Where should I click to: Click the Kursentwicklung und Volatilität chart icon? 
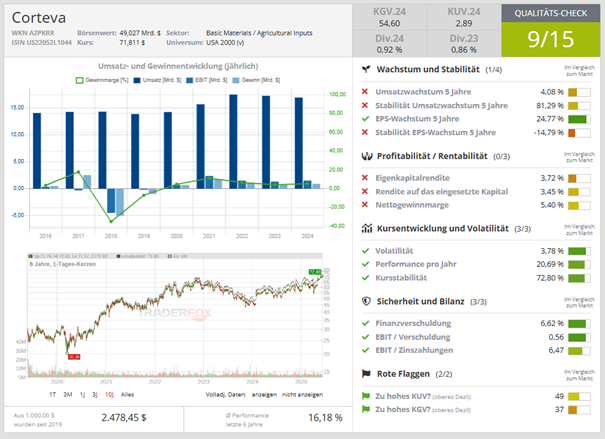tap(367, 228)
